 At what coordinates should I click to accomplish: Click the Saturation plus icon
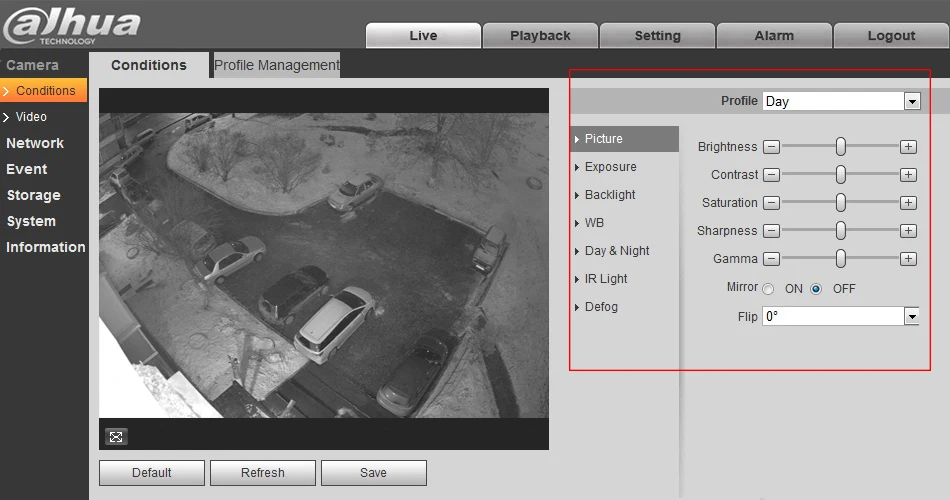pyautogui.click(x=908, y=202)
